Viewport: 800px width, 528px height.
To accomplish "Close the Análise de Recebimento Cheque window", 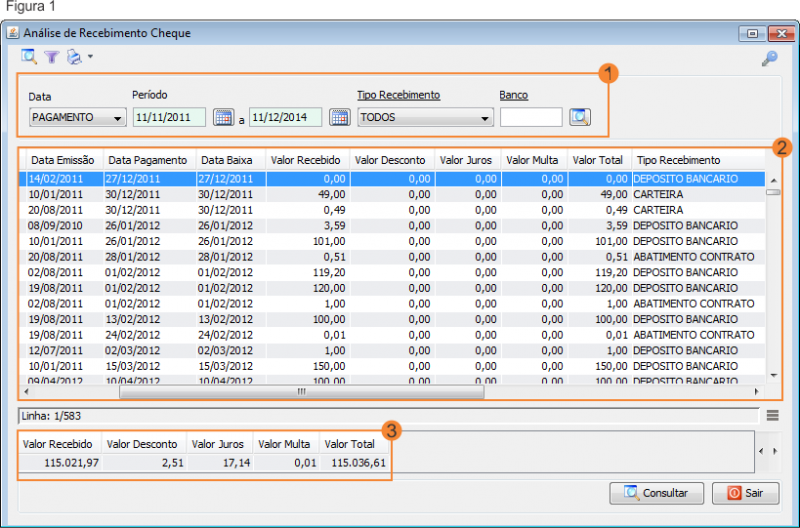I will (781, 34).
